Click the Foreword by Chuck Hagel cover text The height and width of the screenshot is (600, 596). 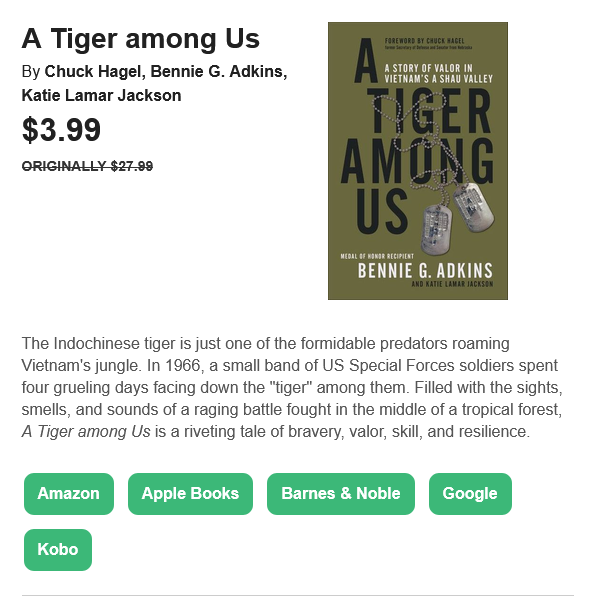click(x=425, y=41)
